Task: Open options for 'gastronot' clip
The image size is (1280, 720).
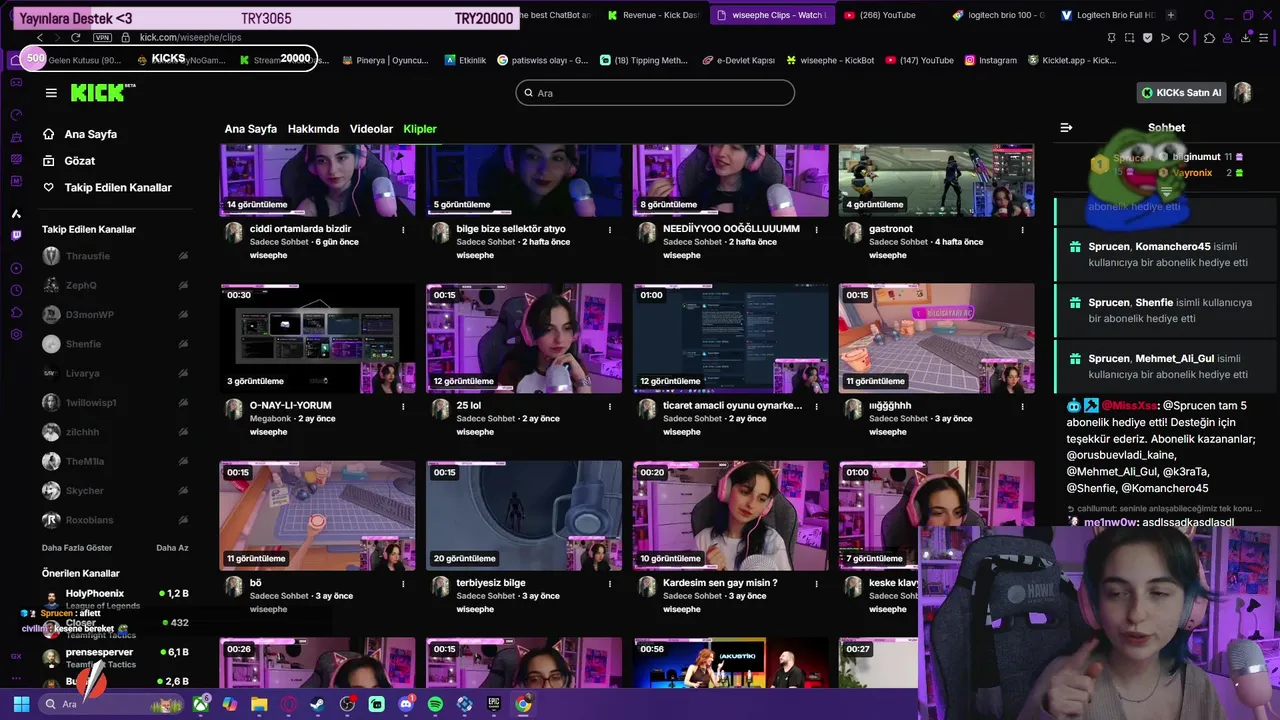Action: pos(1022,229)
